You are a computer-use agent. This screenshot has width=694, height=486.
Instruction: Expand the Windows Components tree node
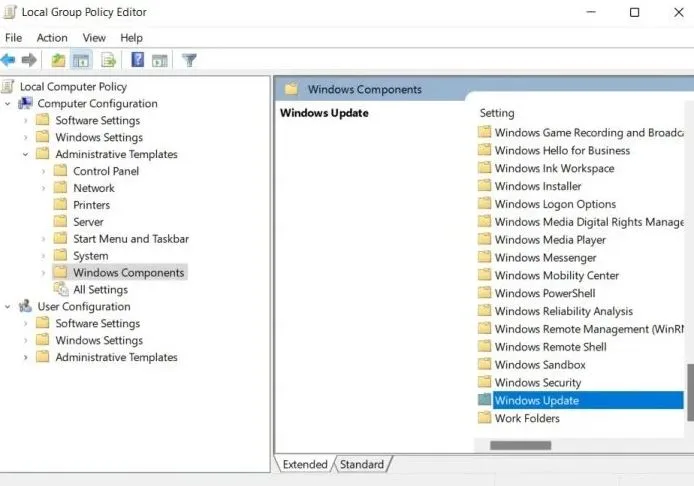point(43,273)
